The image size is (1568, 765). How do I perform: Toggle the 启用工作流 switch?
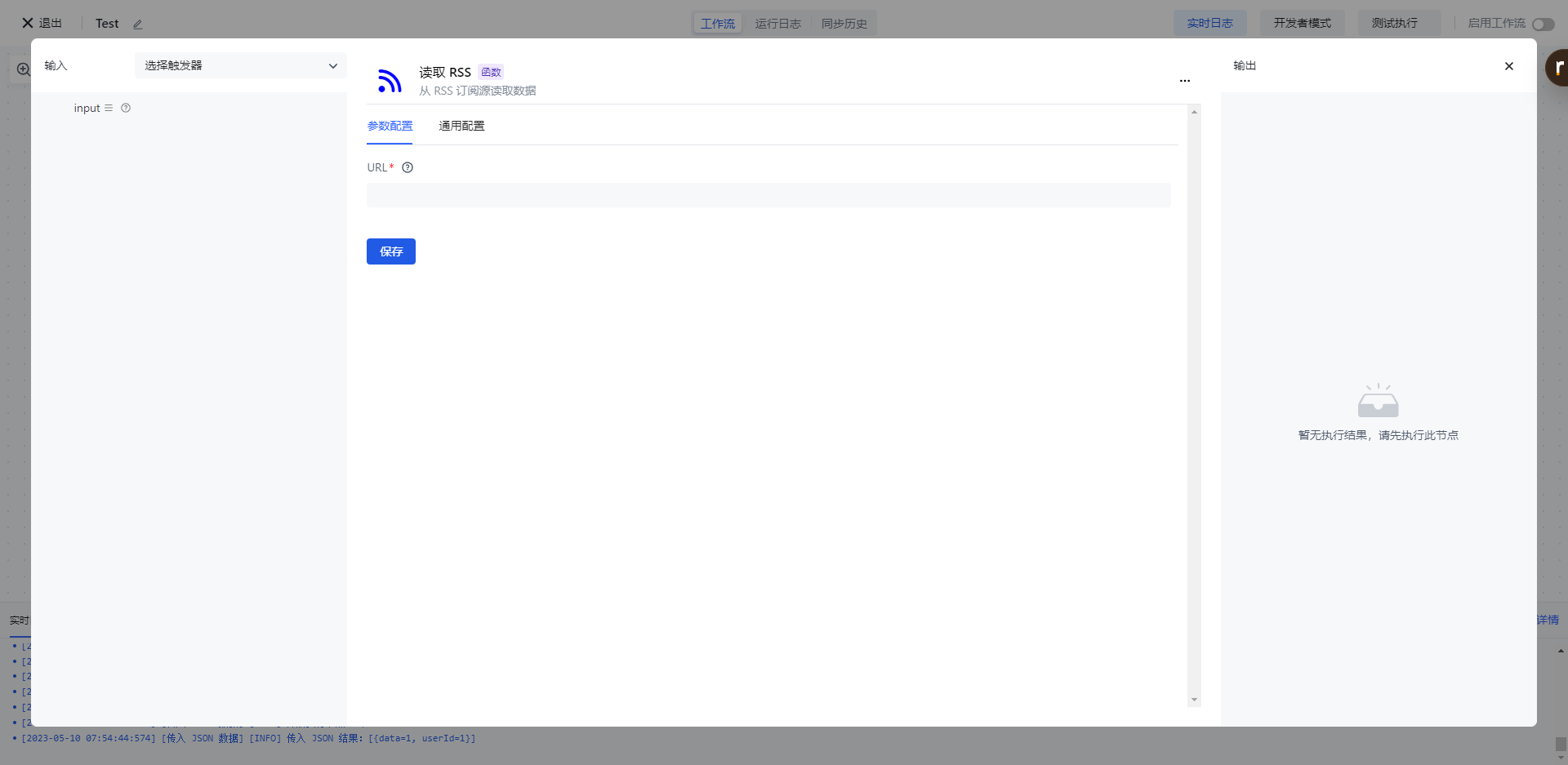(1543, 24)
